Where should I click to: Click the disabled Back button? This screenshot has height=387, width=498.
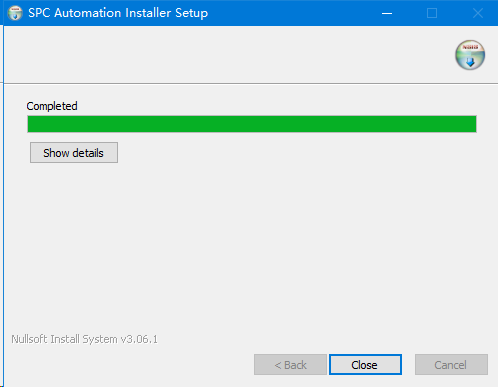click(290, 365)
